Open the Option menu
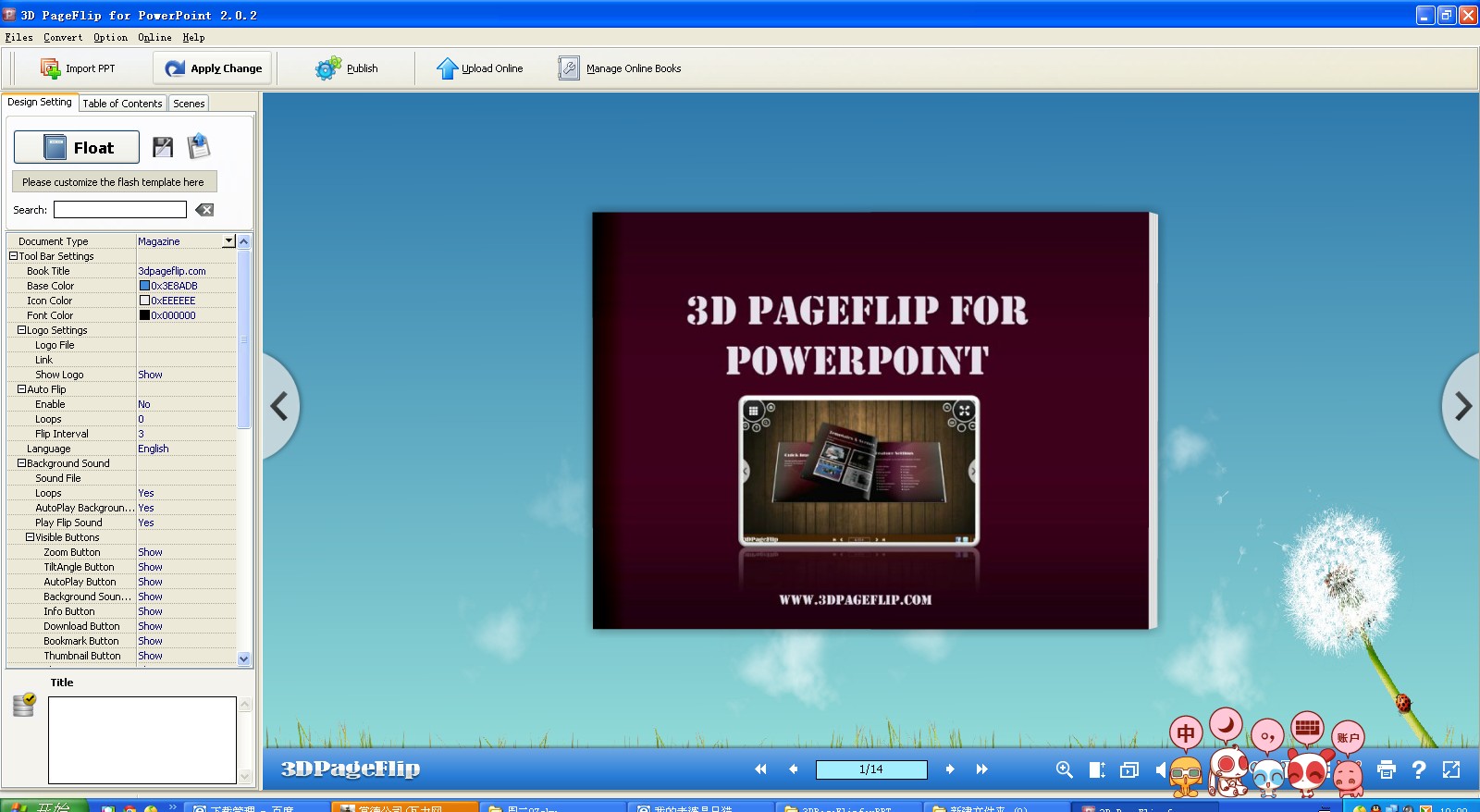1480x812 pixels. 110,38
